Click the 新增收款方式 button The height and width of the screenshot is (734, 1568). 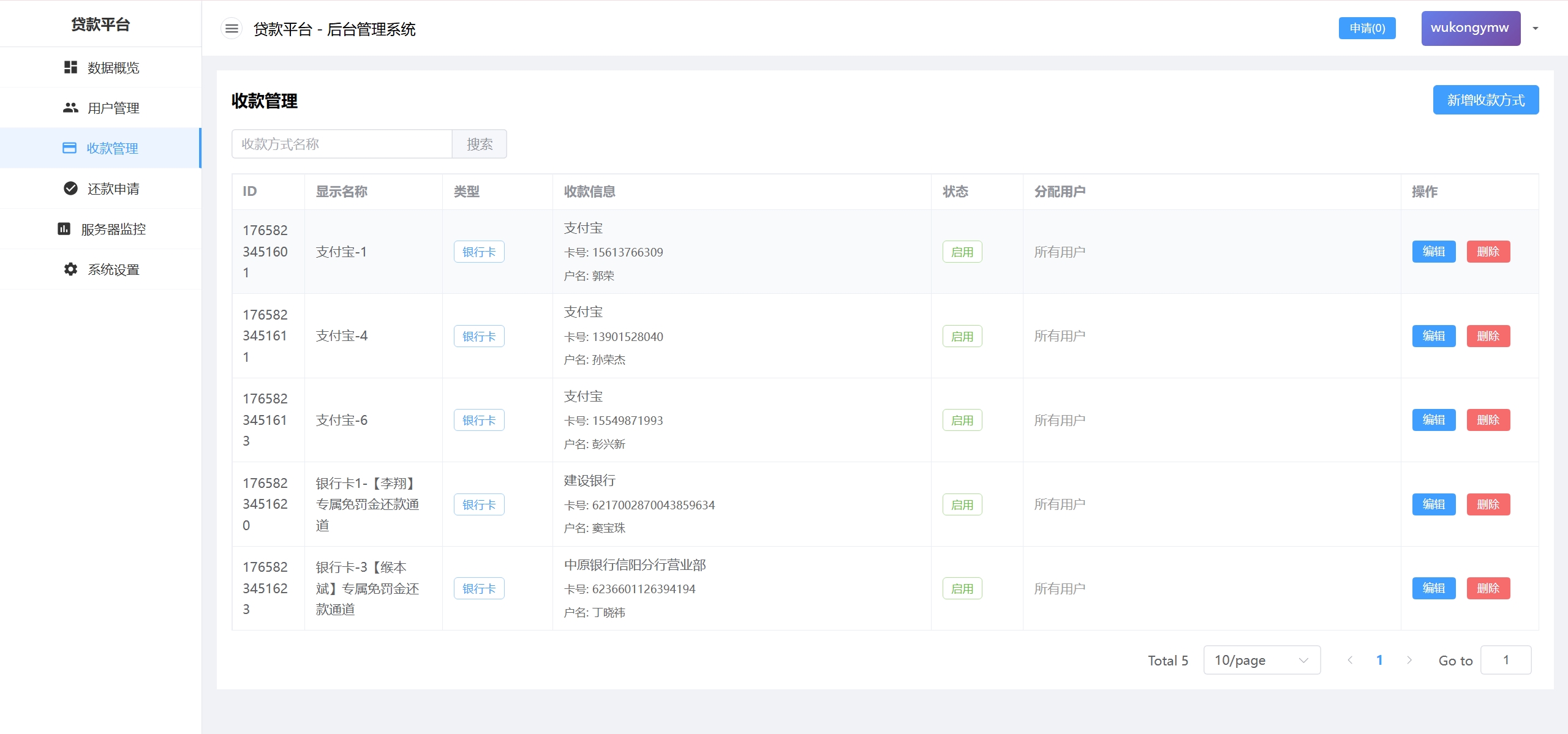tap(1485, 100)
